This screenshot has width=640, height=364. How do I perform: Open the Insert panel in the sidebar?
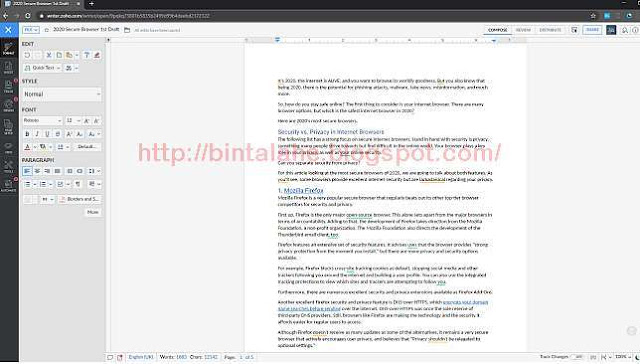9,67
